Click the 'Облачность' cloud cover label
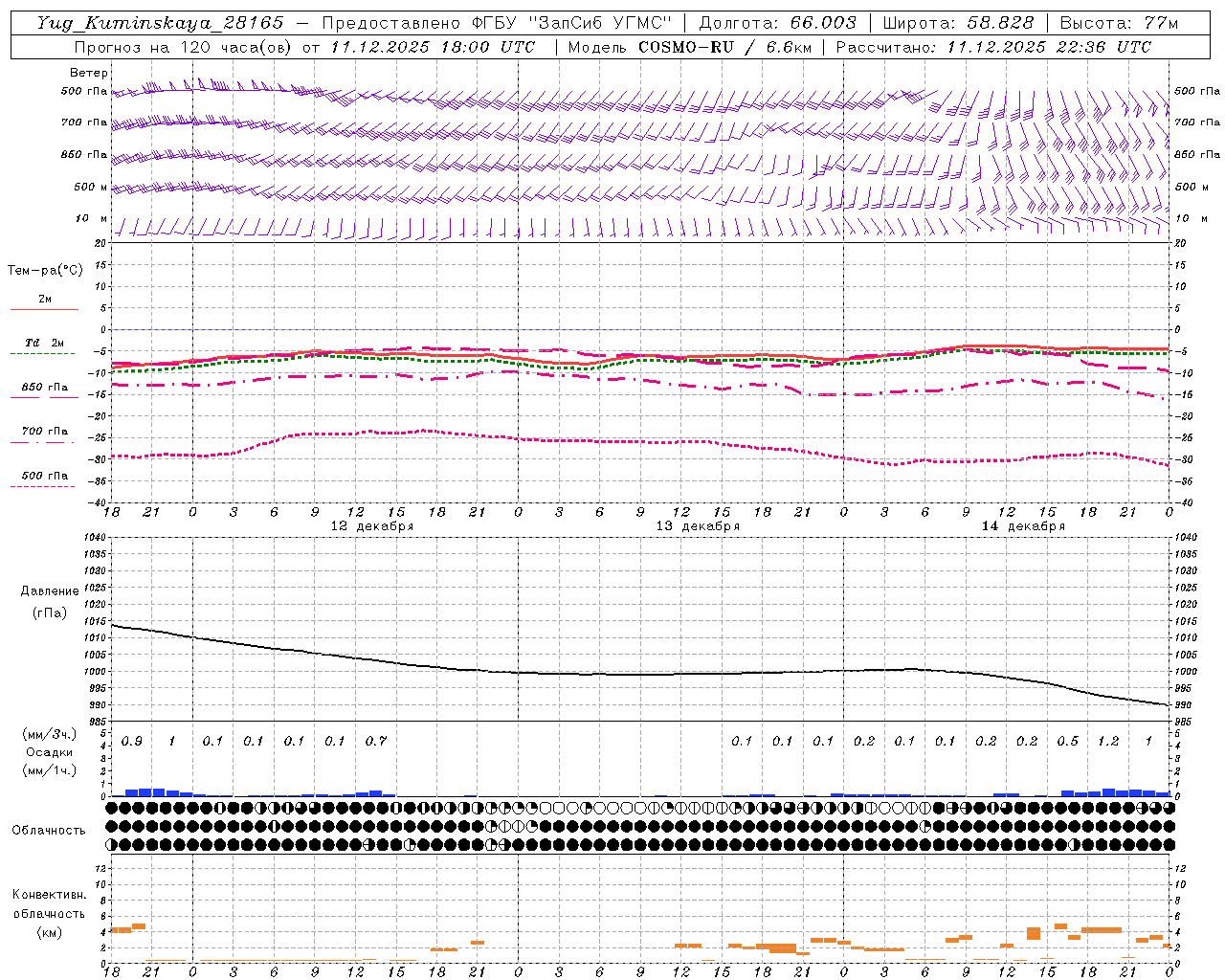Image resolution: width=1225 pixels, height=980 pixels. [x=49, y=831]
